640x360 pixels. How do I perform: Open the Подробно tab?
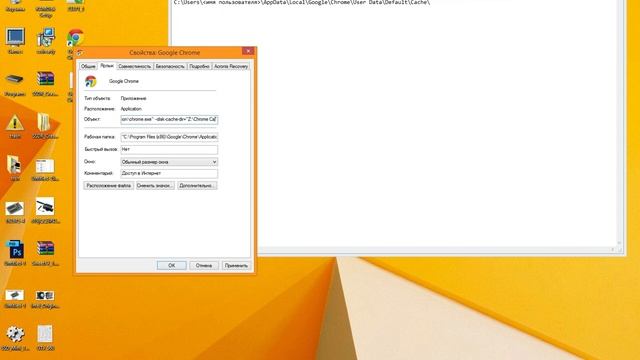click(200, 66)
